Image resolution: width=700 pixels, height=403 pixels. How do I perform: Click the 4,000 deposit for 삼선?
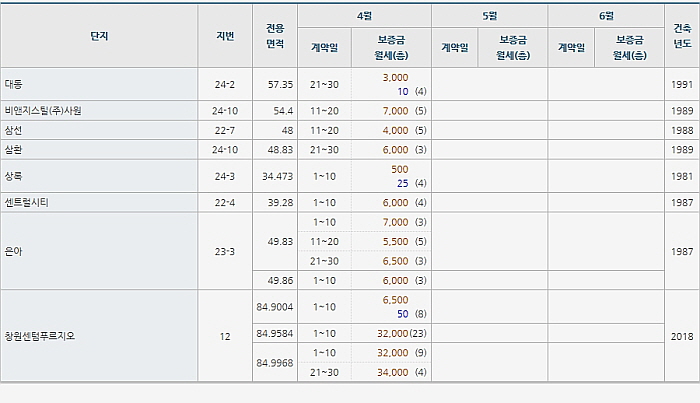pyautogui.click(x=396, y=130)
